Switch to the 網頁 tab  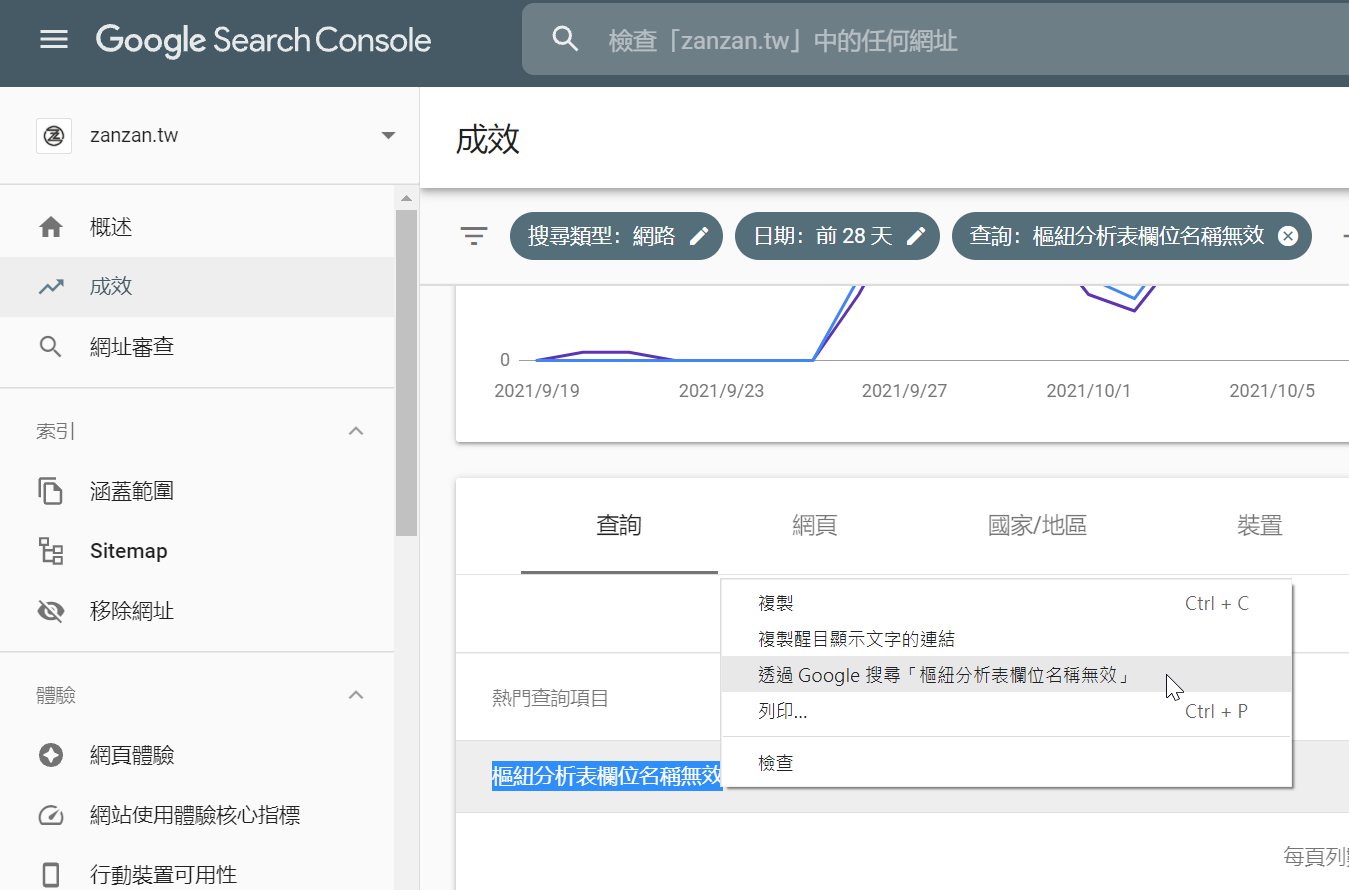pyautogui.click(x=815, y=526)
